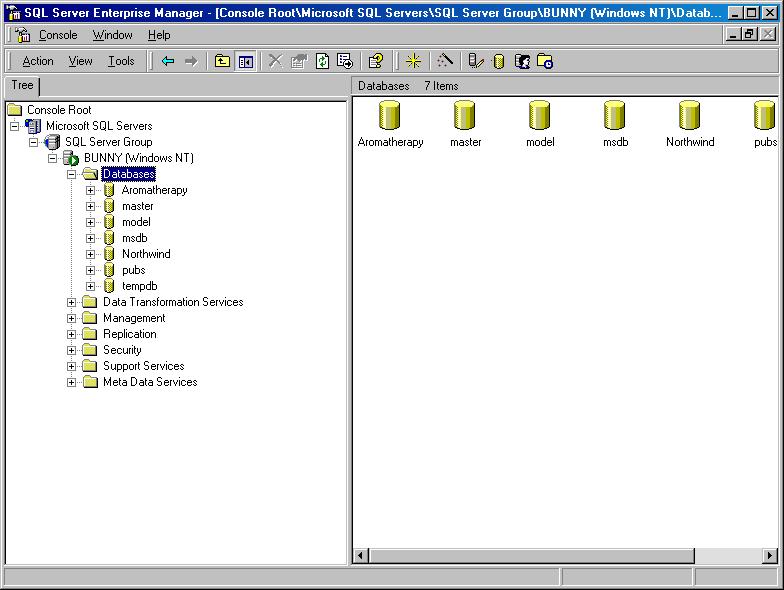
Task: Click the Register Server toolbar icon
Action: (476, 62)
